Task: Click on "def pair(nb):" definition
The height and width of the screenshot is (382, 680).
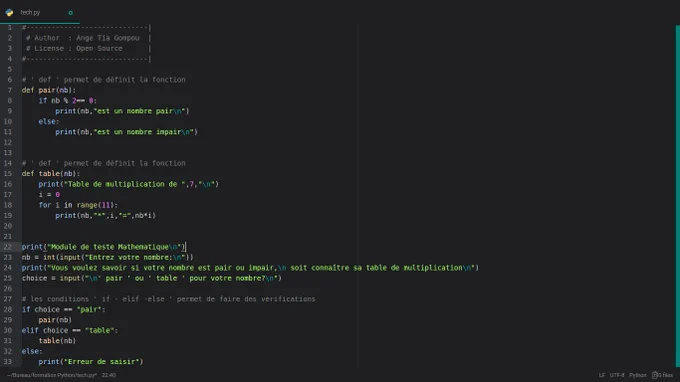Action: [49, 90]
